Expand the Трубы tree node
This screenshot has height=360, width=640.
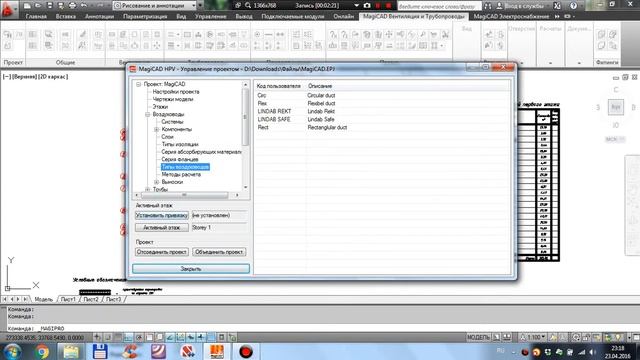147,189
